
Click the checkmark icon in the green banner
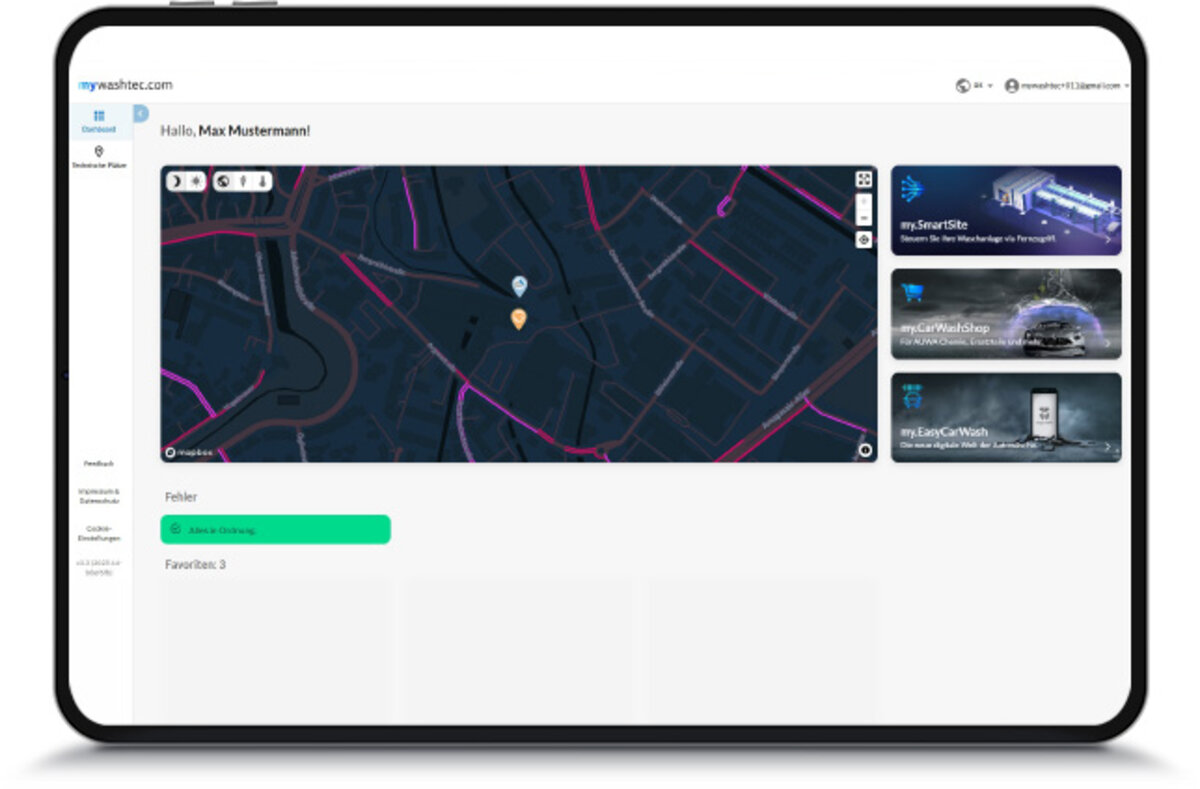coord(175,529)
